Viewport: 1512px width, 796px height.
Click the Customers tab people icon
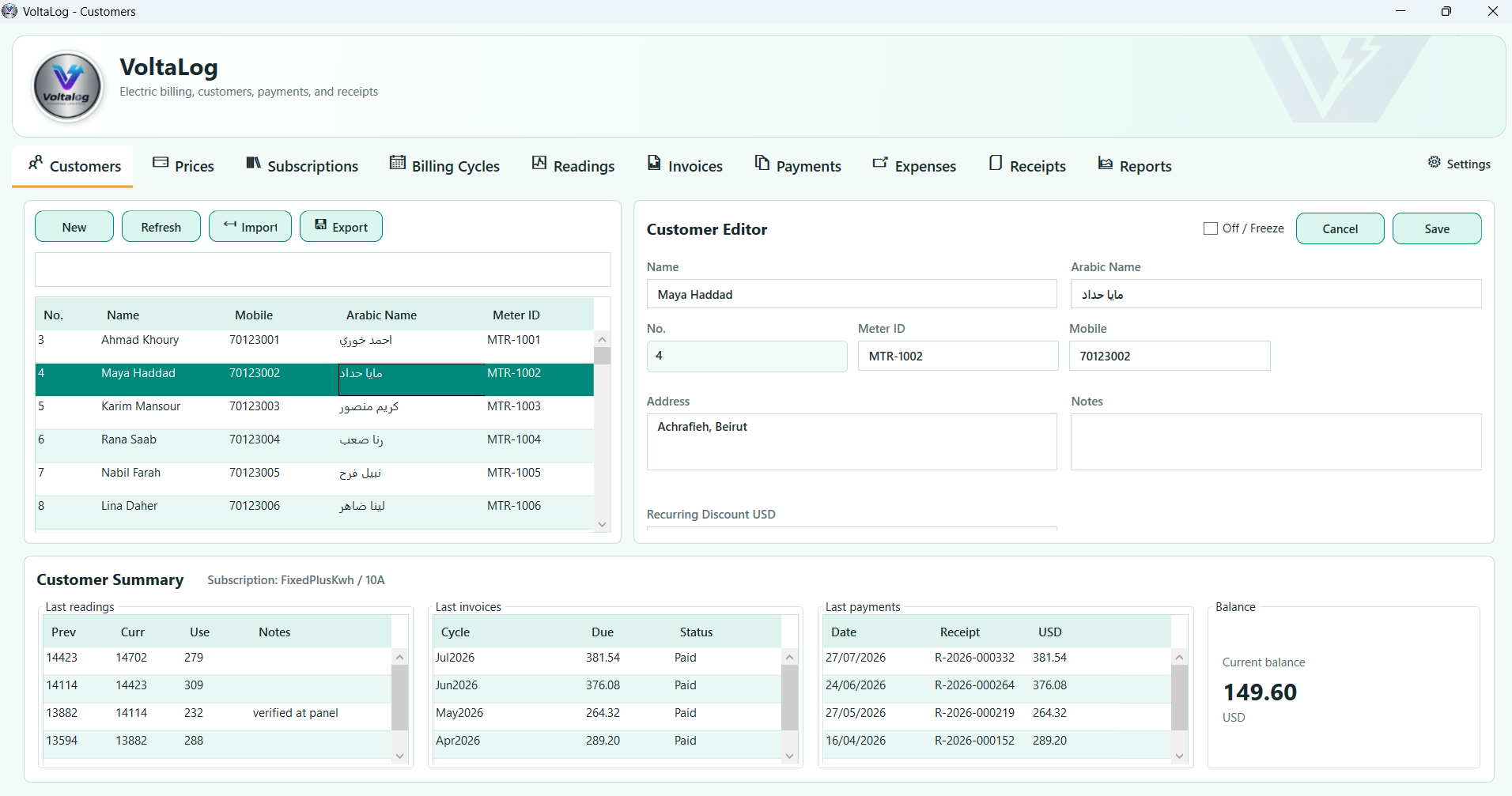(x=36, y=163)
